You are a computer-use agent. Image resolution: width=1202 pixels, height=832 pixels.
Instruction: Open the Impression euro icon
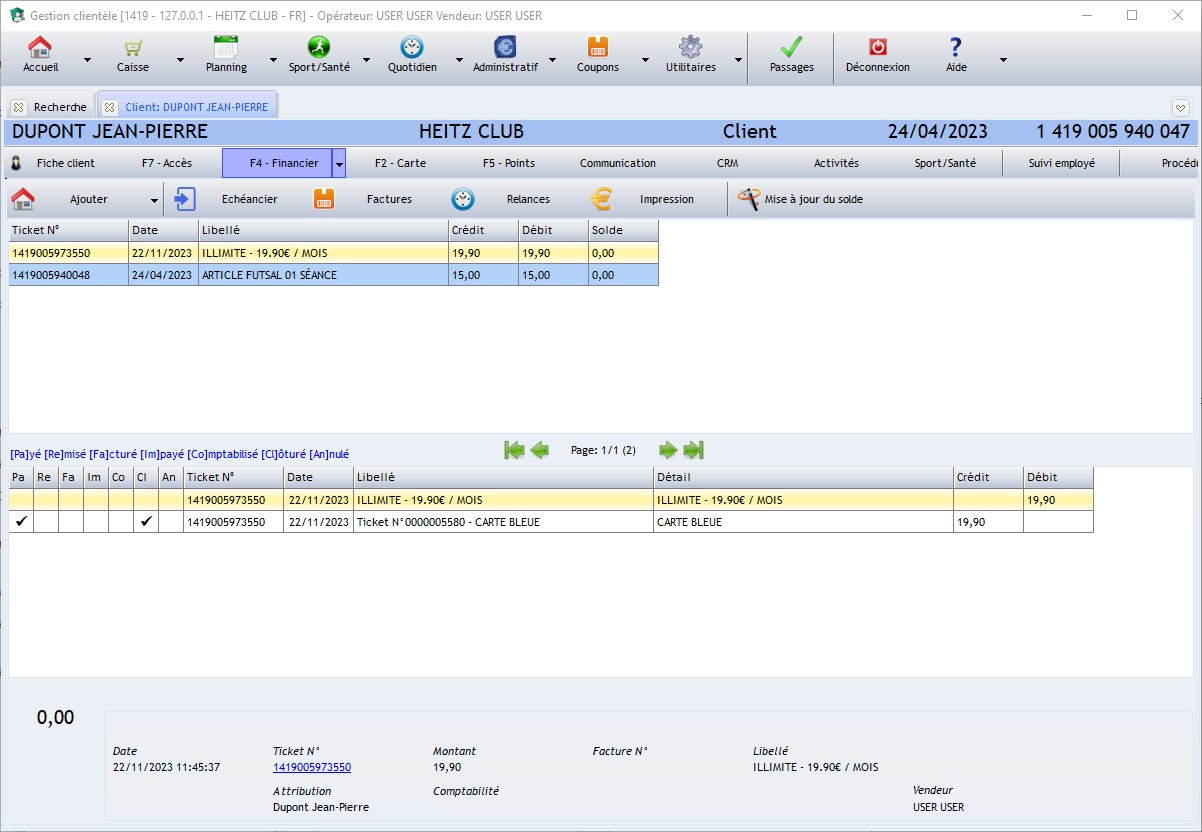[601, 199]
